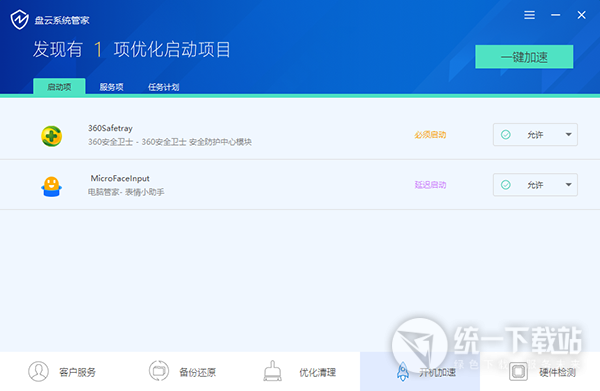
Task: Click the MicroFaceInput item name
Action: click(120, 178)
